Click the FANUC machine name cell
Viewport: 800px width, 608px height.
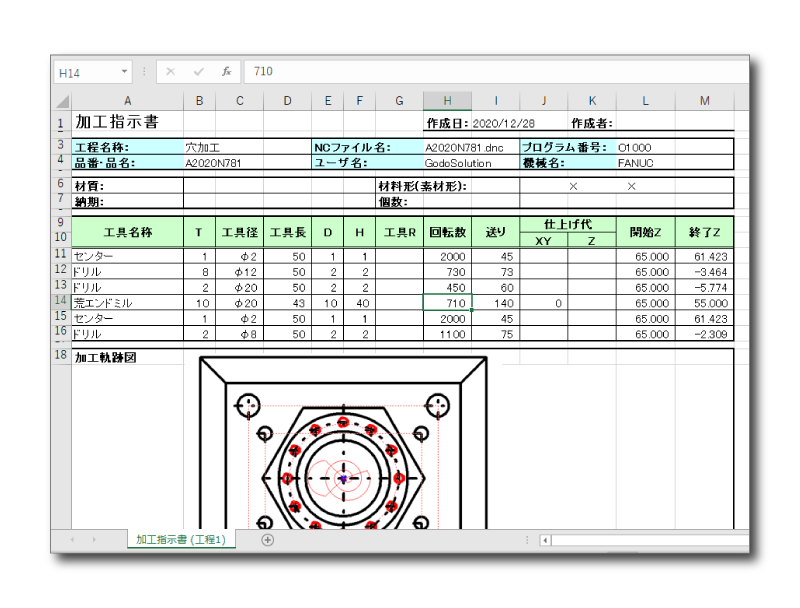tap(674, 163)
